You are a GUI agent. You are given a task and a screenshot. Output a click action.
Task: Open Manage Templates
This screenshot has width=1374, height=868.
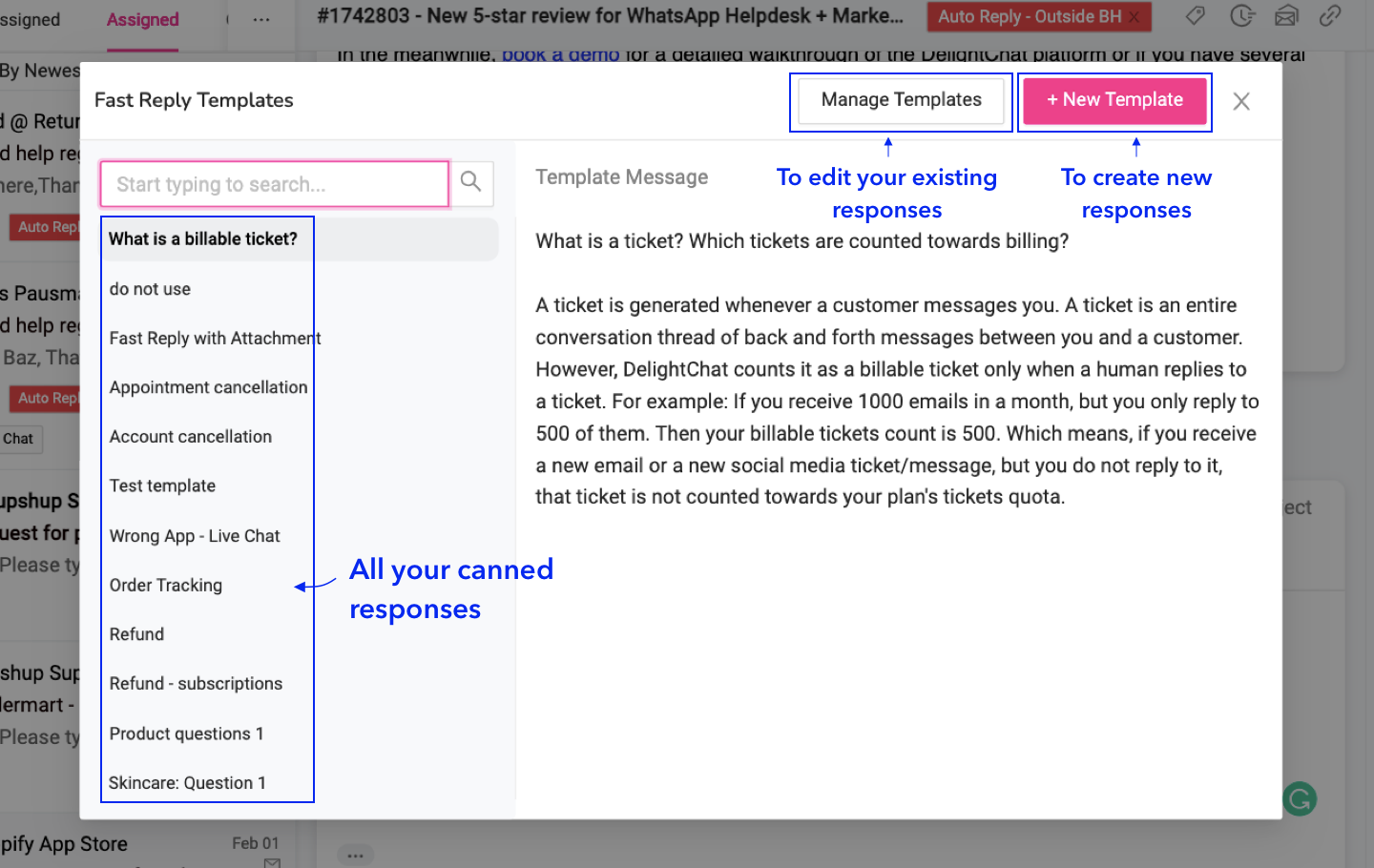[901, 100]
